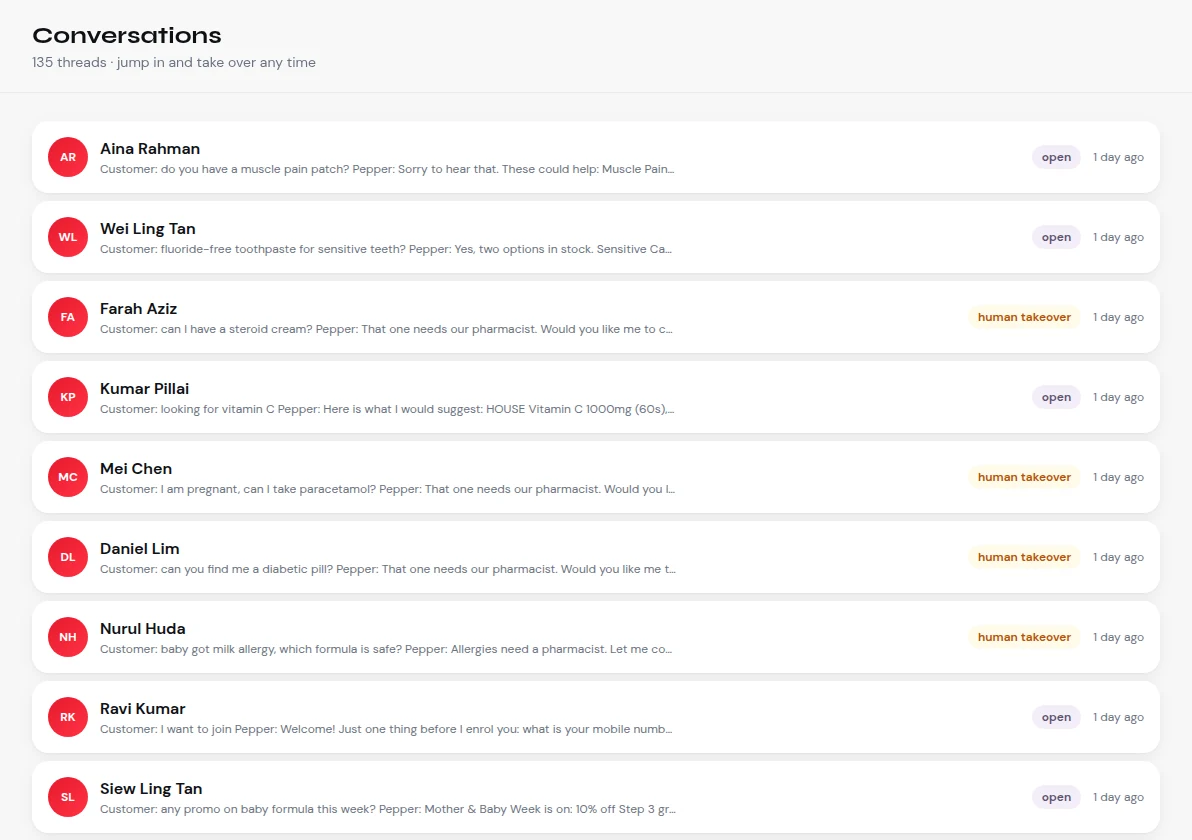Image resolution: width=1192 pixels, height=840 pixels.
Task: Click '1 day ago' on Mei Chen's row
Action: [1118, 477]
